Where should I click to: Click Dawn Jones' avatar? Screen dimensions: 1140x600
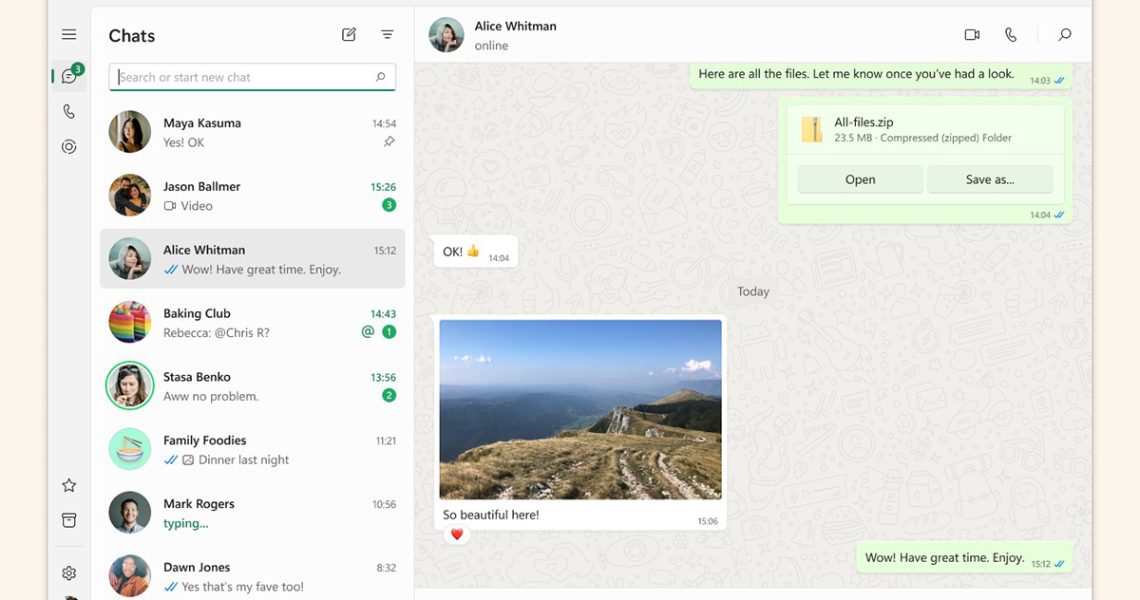(x=129, y=575)
